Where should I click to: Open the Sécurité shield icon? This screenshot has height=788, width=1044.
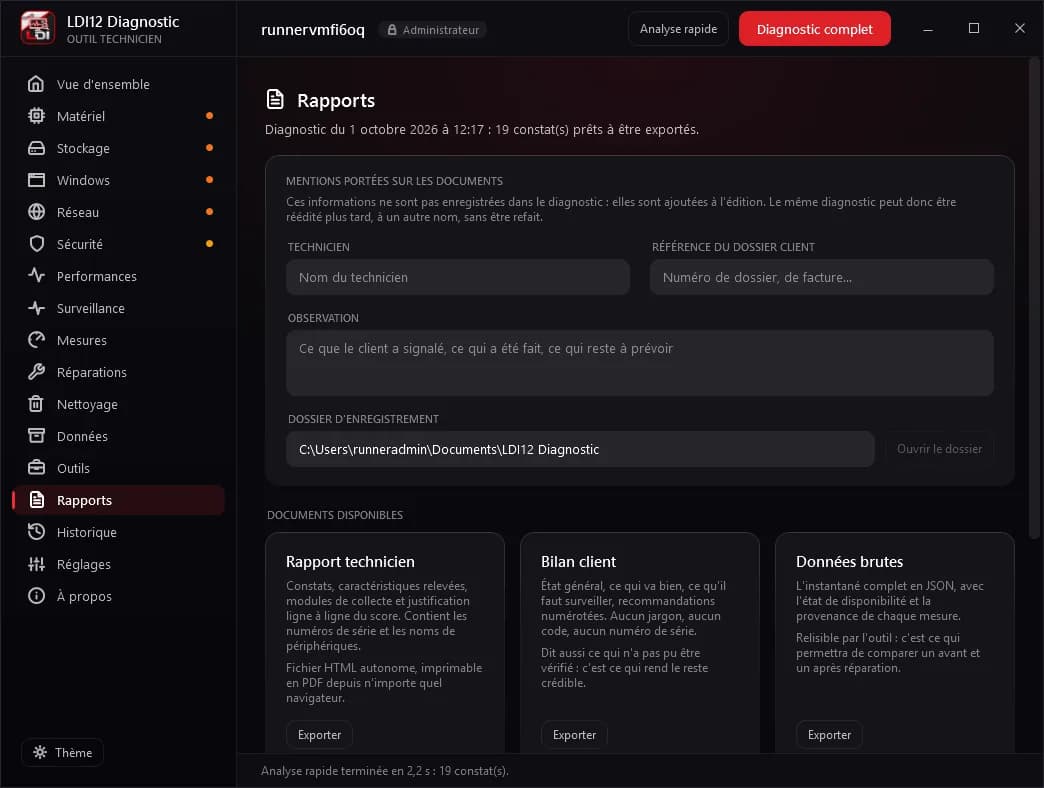[x=36, y=244]
